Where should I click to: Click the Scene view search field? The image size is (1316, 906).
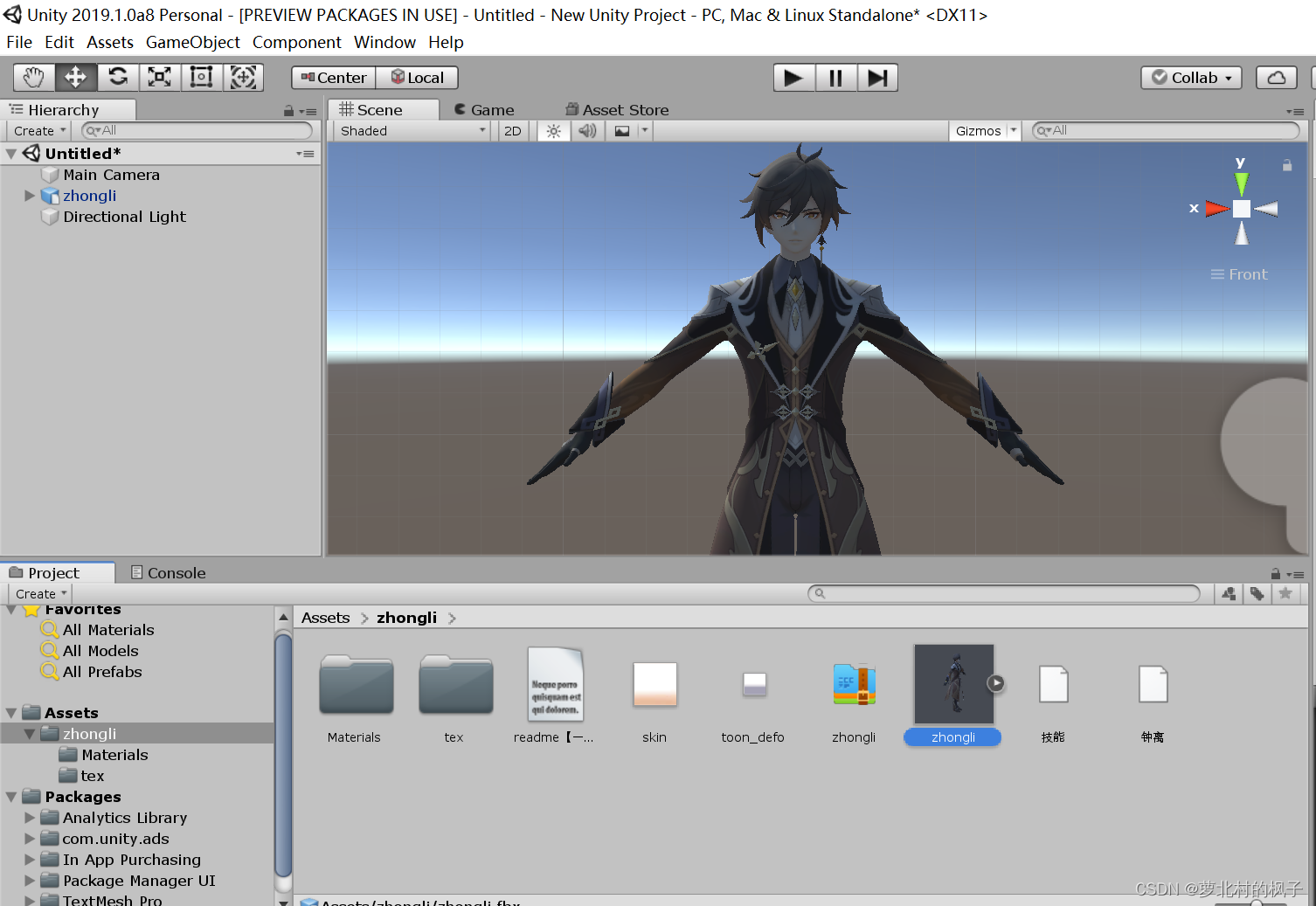point(1166,130)
